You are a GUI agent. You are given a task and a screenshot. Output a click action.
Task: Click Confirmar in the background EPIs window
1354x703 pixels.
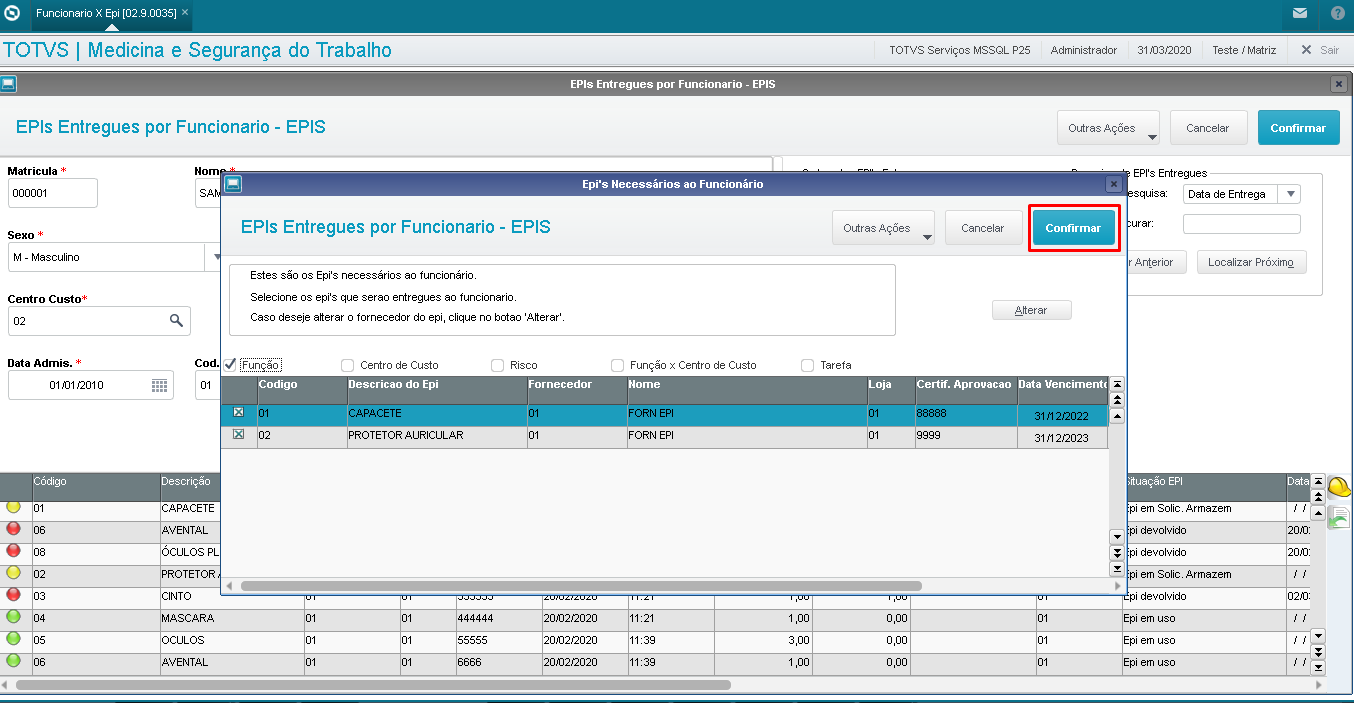tap(1298, 128)
